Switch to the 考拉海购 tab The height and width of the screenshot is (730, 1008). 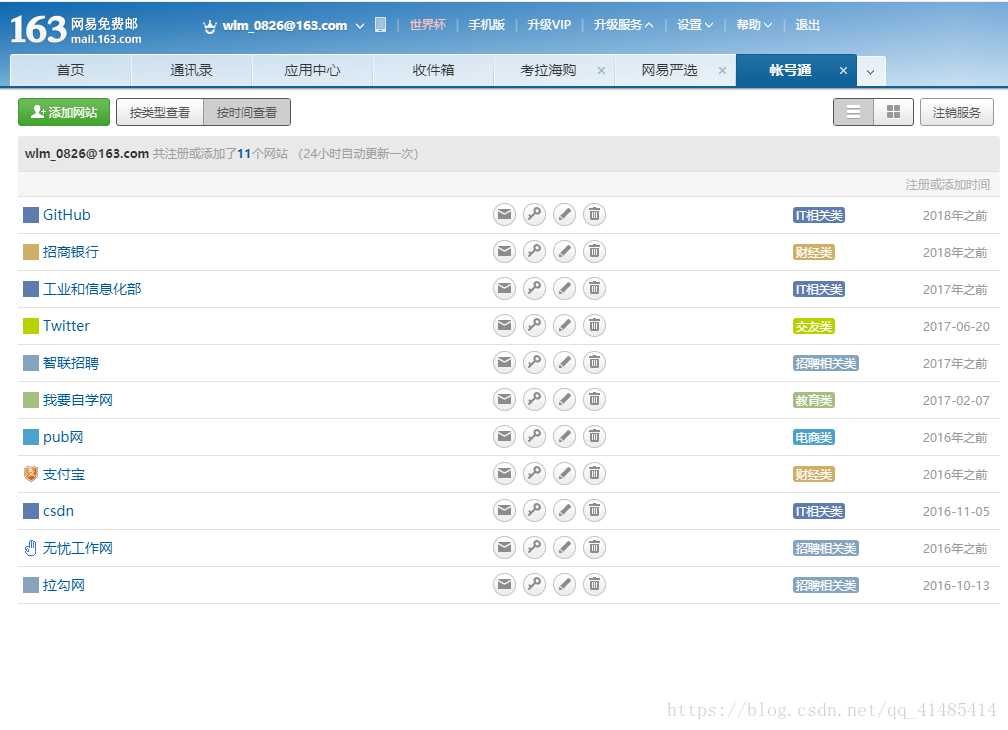(548, 71)
